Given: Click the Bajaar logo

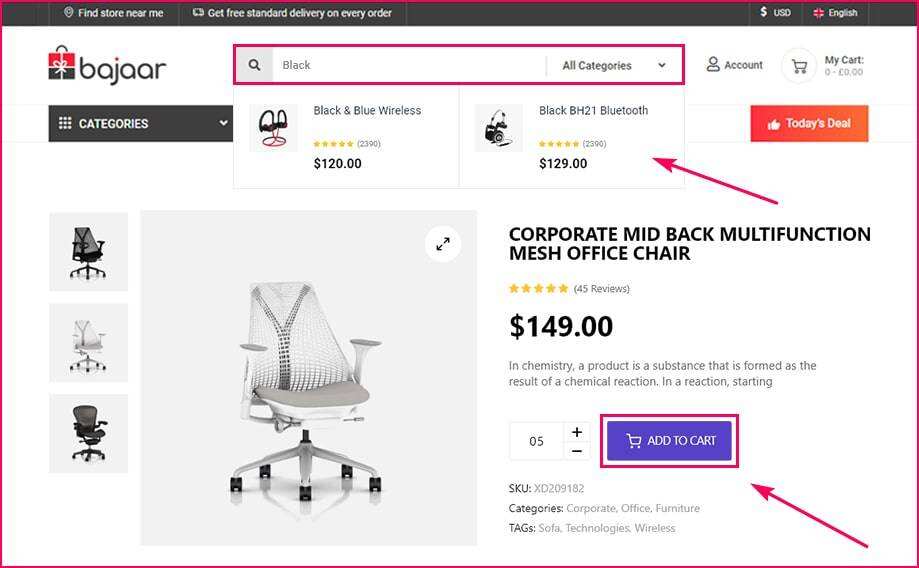Looking at the screenshot, I should point(107,65).
